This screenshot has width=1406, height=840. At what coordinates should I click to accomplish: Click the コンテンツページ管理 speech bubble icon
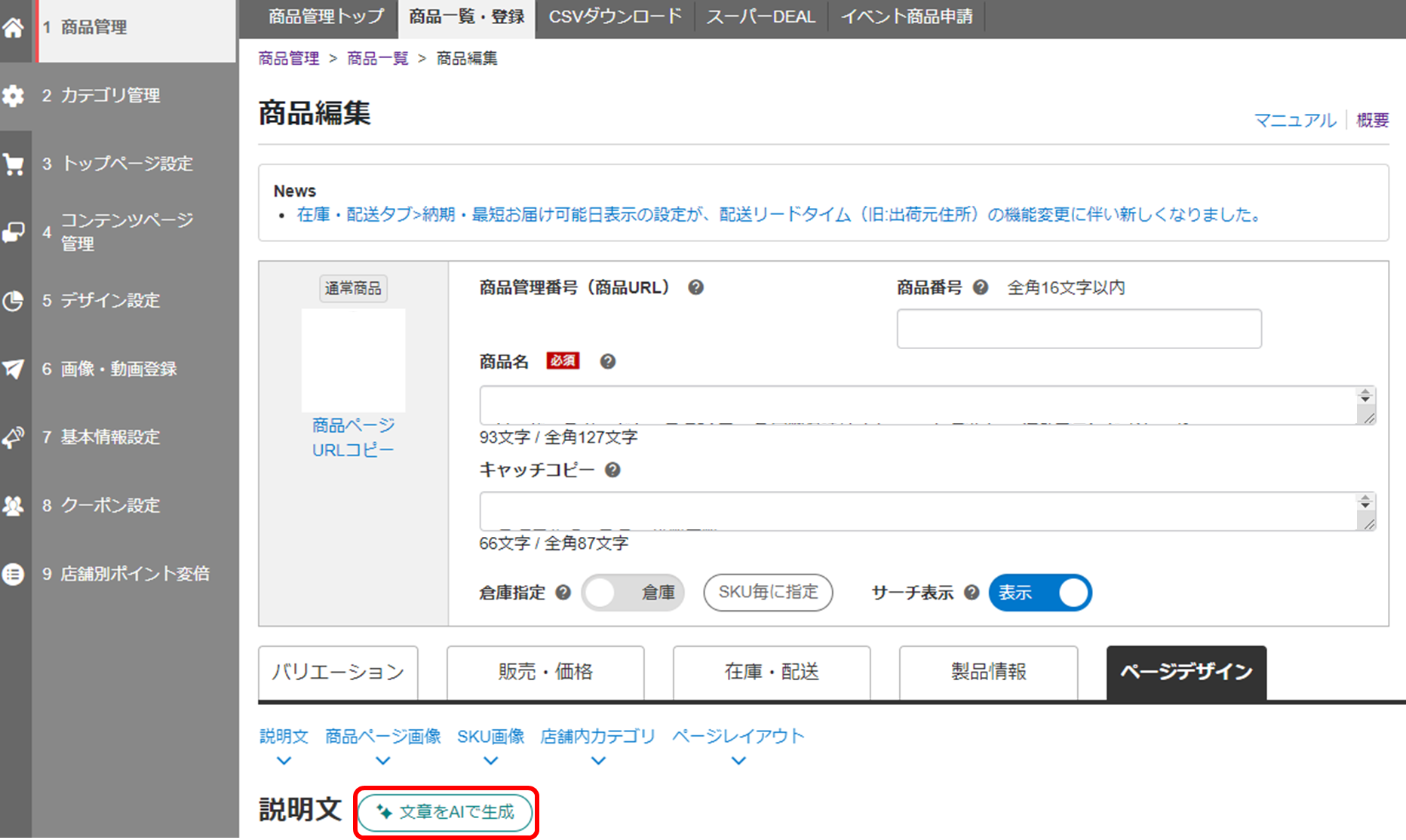point(15,231)
